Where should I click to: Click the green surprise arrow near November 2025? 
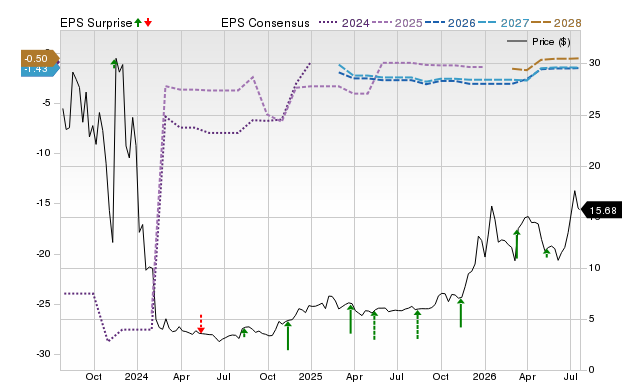coord(460,313)
